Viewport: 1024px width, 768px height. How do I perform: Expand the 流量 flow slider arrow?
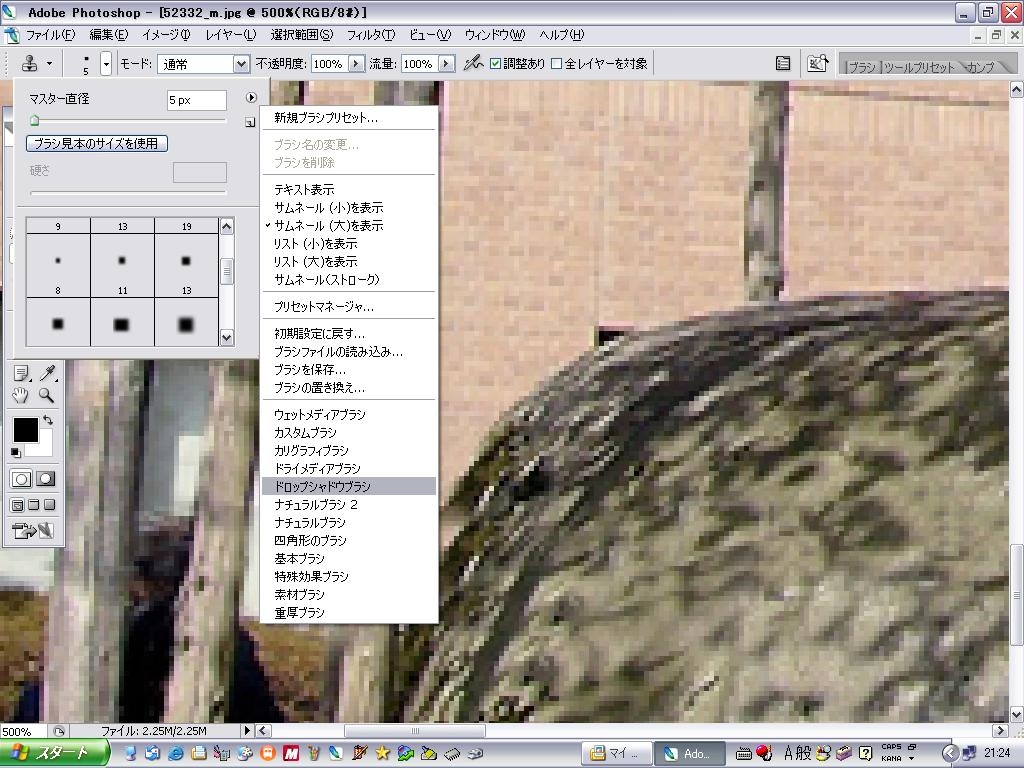coord(446,64)
